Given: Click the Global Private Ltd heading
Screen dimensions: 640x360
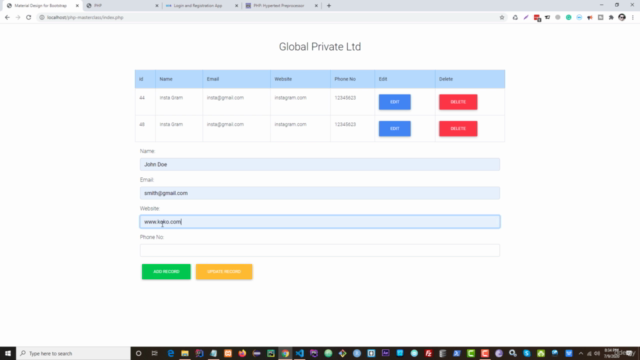Looking at the screenshot, I should pyautogui.click(x=320, y=47).
